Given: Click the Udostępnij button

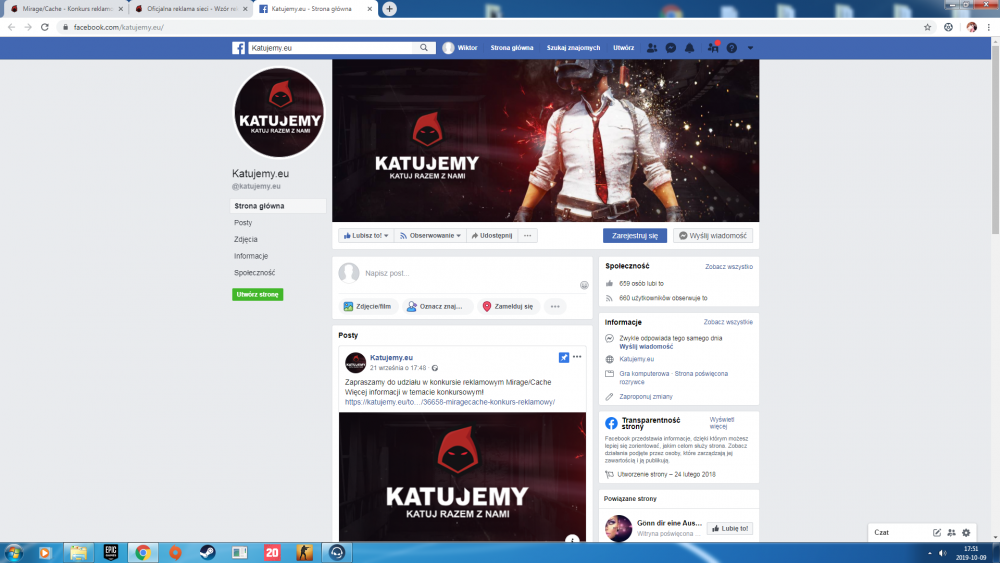Looking at the screenshot, I should click(x=492, y=235).
